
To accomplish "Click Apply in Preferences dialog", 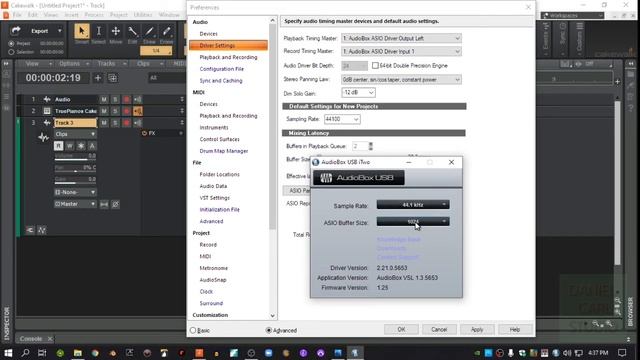I will [477, 329].
